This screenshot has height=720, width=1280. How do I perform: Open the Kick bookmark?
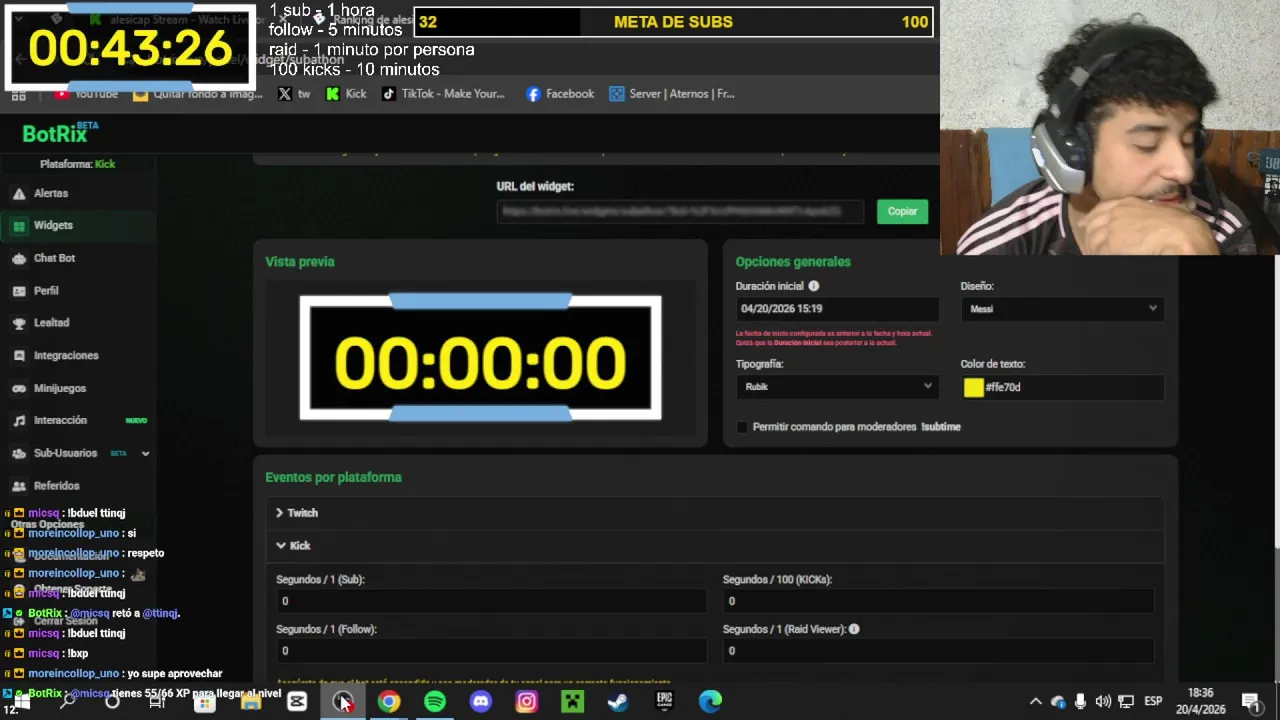347,94
